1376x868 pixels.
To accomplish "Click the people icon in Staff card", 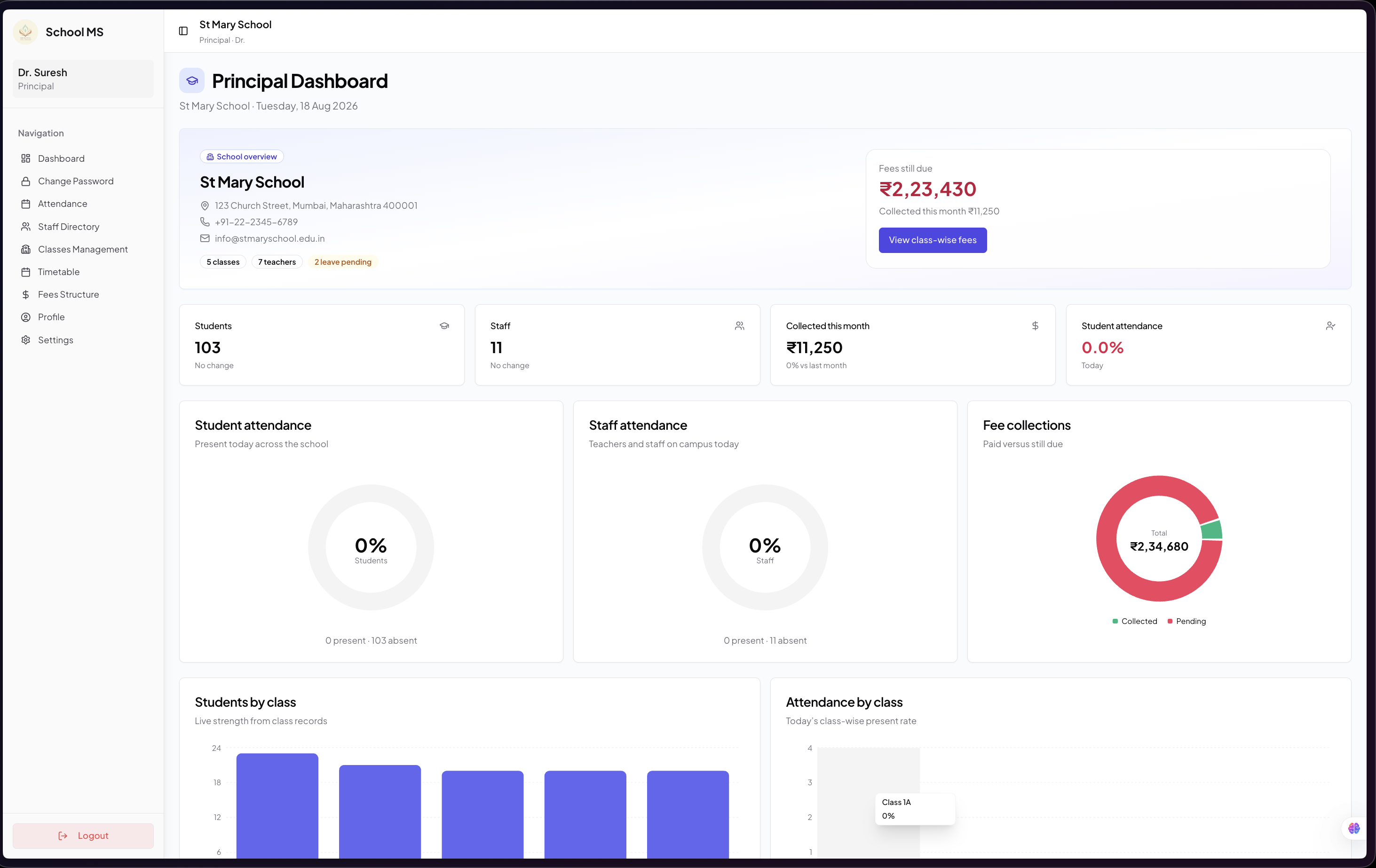I will pos(739,326).
